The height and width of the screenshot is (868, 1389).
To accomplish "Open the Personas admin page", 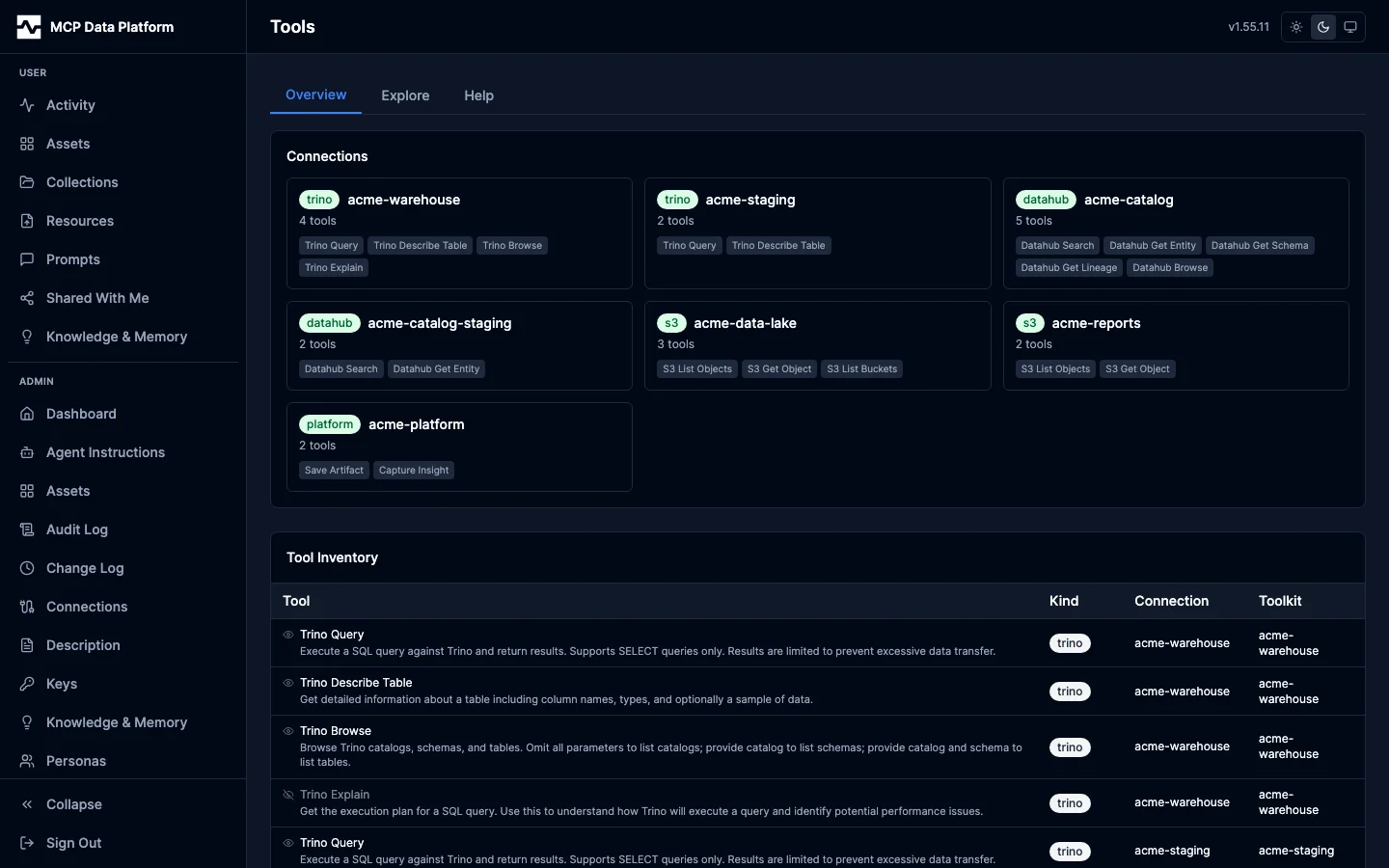I will tap(75, 761).
